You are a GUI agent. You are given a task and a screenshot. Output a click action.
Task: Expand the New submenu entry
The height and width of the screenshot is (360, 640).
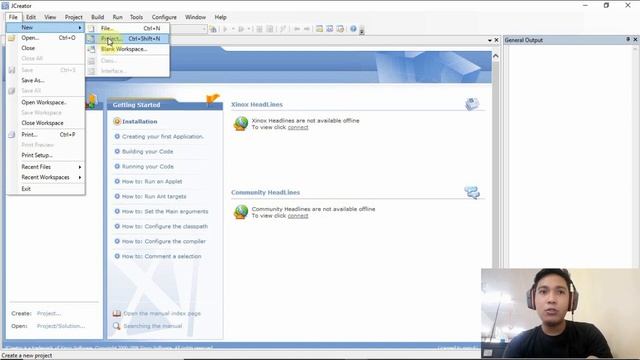[x=46, y=27]
